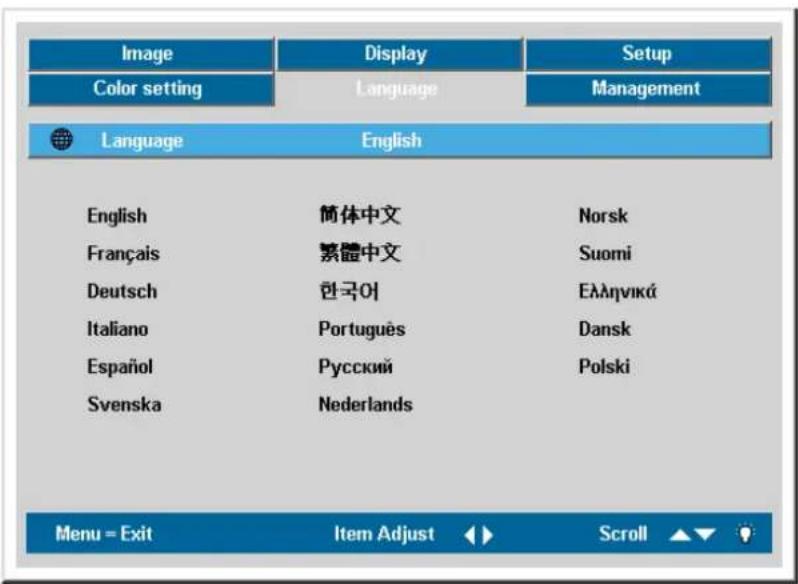798x584 pixels.
Task: Choose Polski language option
Action: (x=604, y=367)
